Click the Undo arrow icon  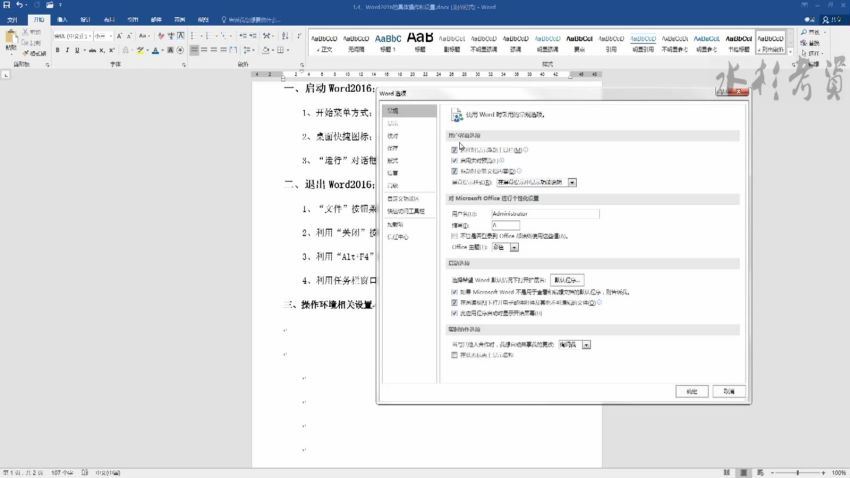point(20,5)
